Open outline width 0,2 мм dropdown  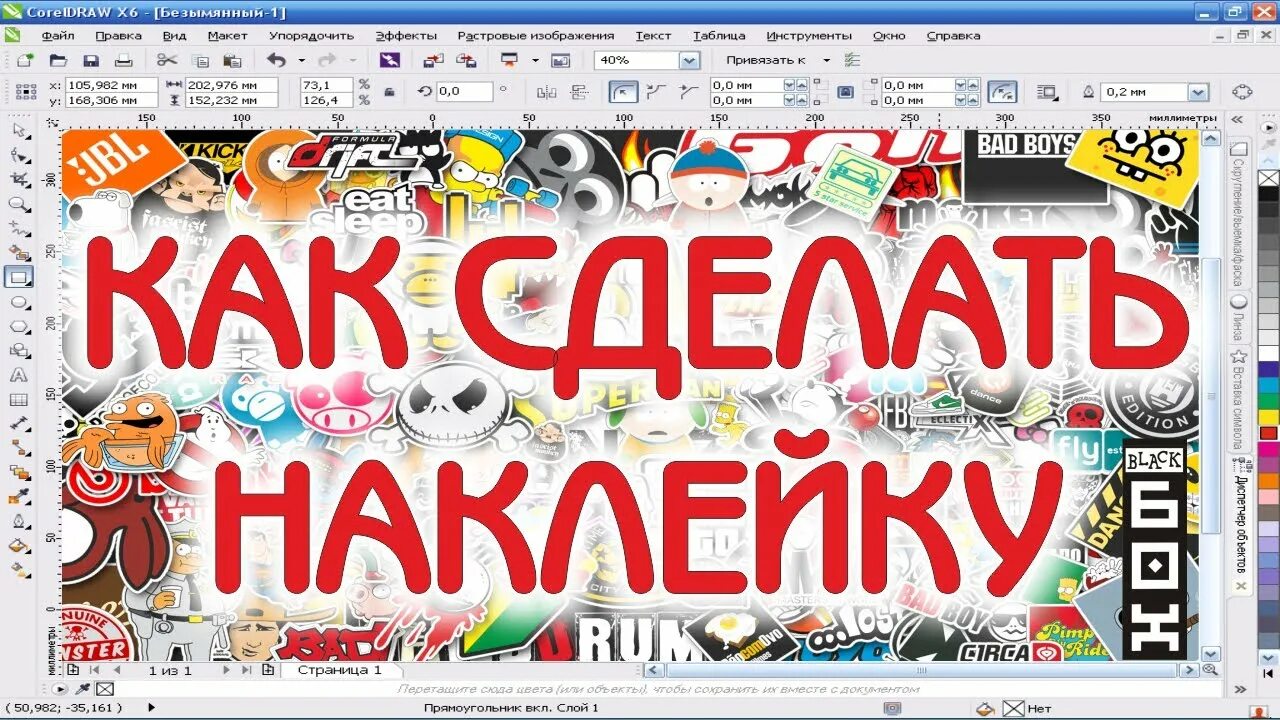click(x=1198, y=92)
